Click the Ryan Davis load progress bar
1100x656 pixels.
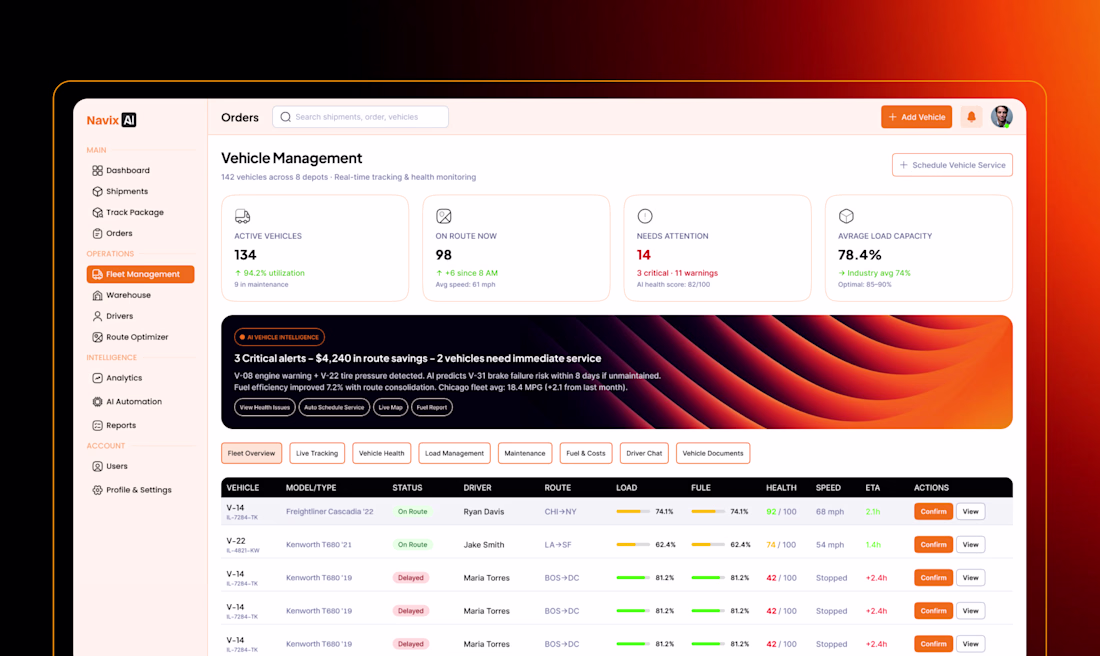[x=633, y=511]
